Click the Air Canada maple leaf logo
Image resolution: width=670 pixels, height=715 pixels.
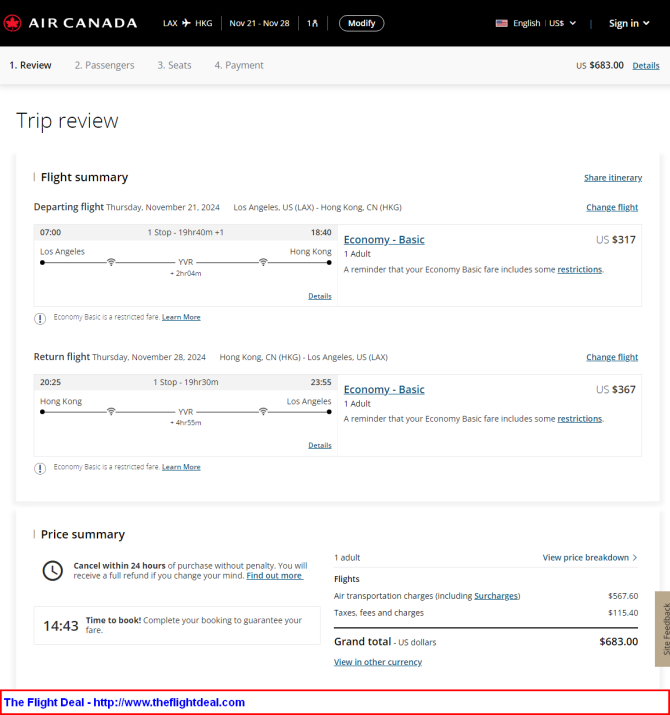tap(12, 23)
